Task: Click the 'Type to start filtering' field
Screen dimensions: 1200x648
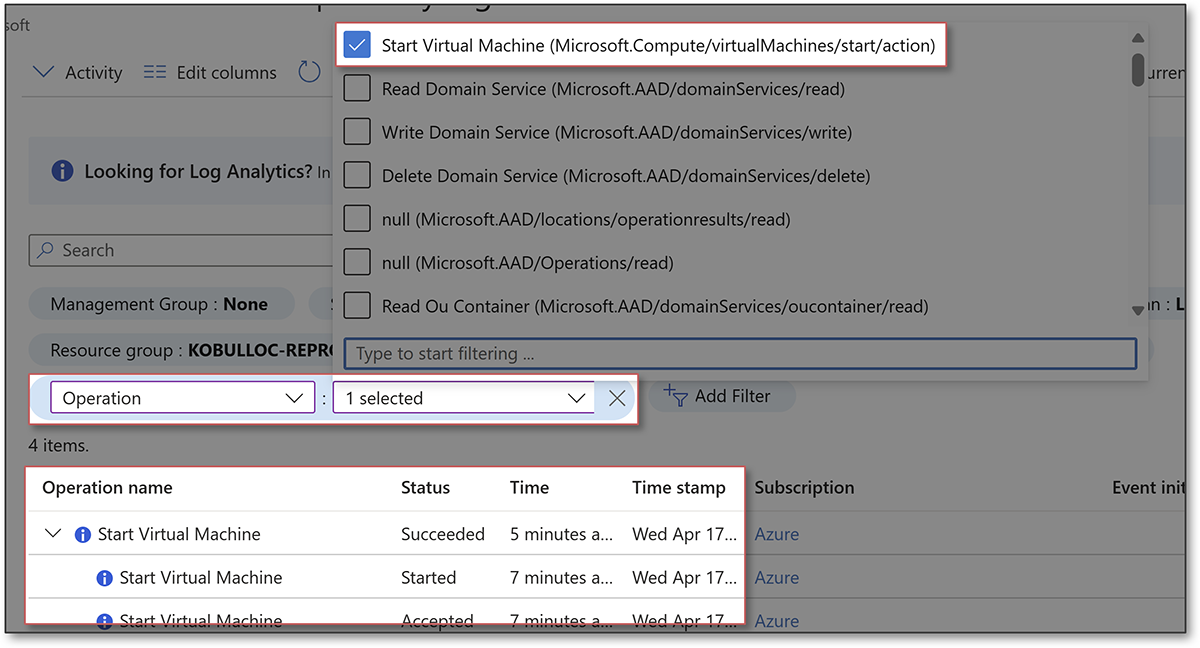Action: [740, 353]
